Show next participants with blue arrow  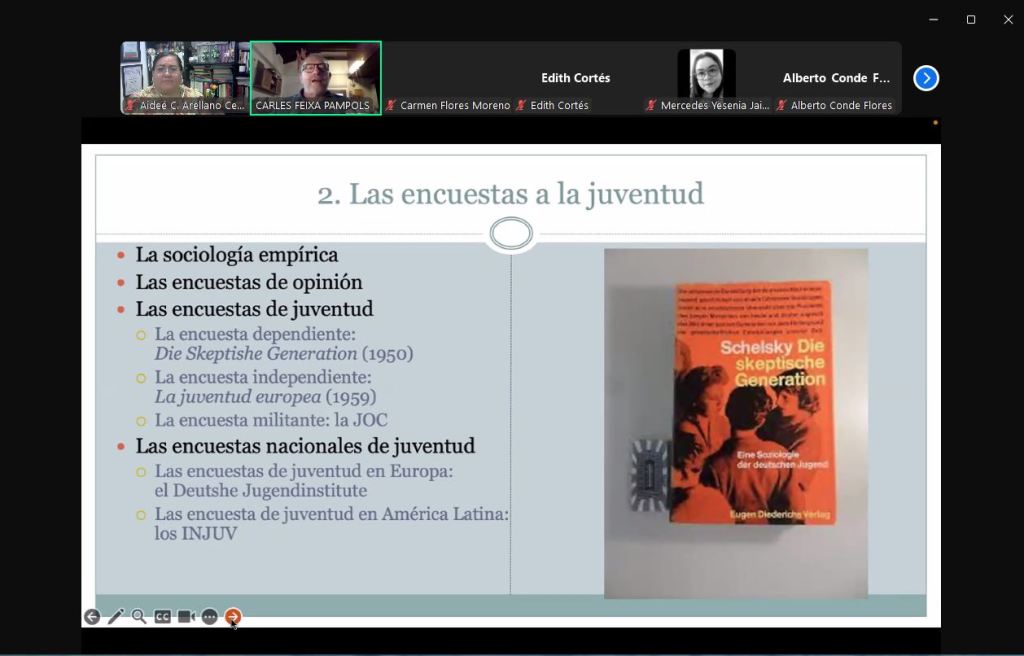tap(926, 78)
